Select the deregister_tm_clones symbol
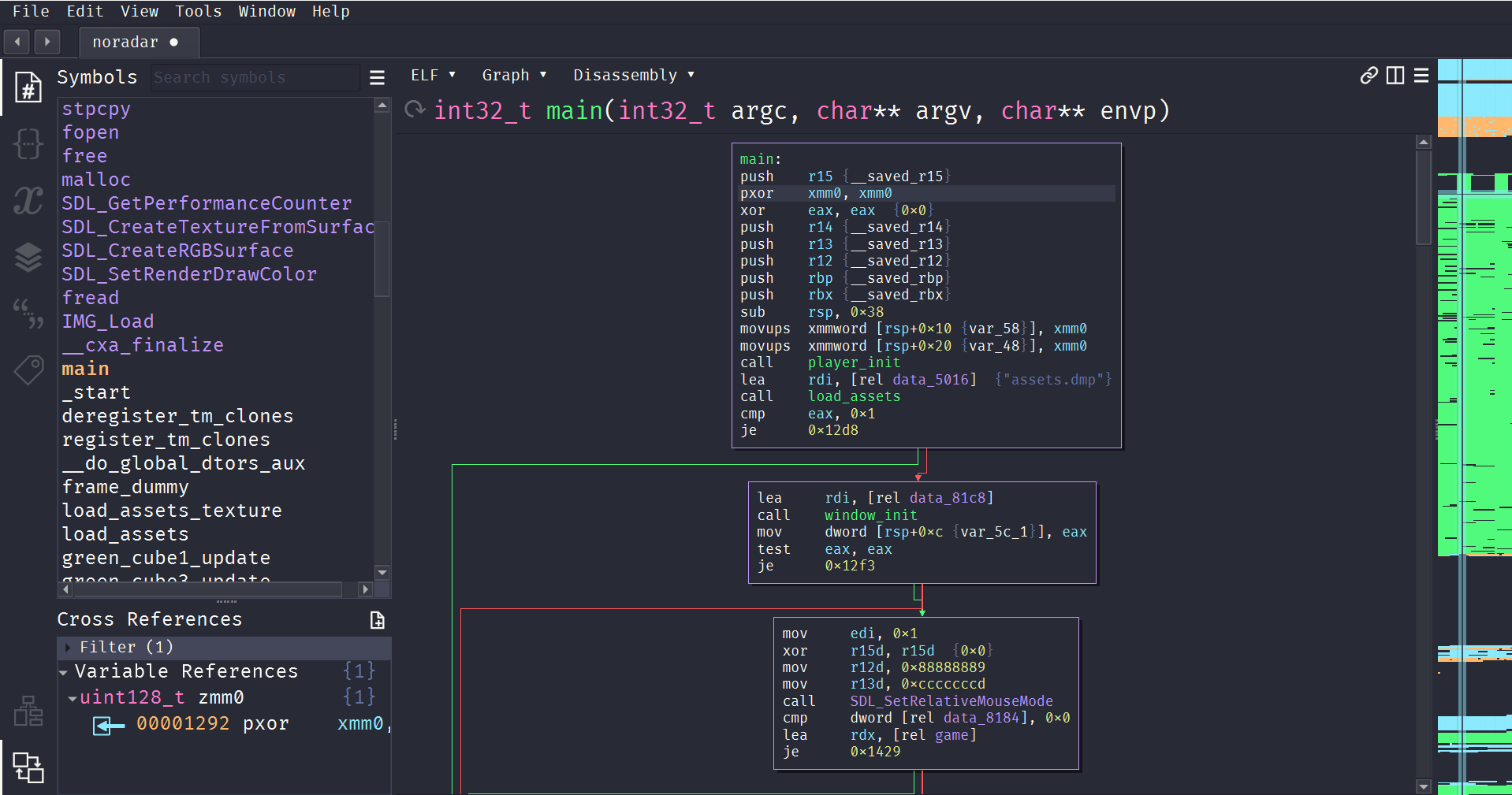The width and height of the screenshot is (1512, 795). tap(177, 416)
